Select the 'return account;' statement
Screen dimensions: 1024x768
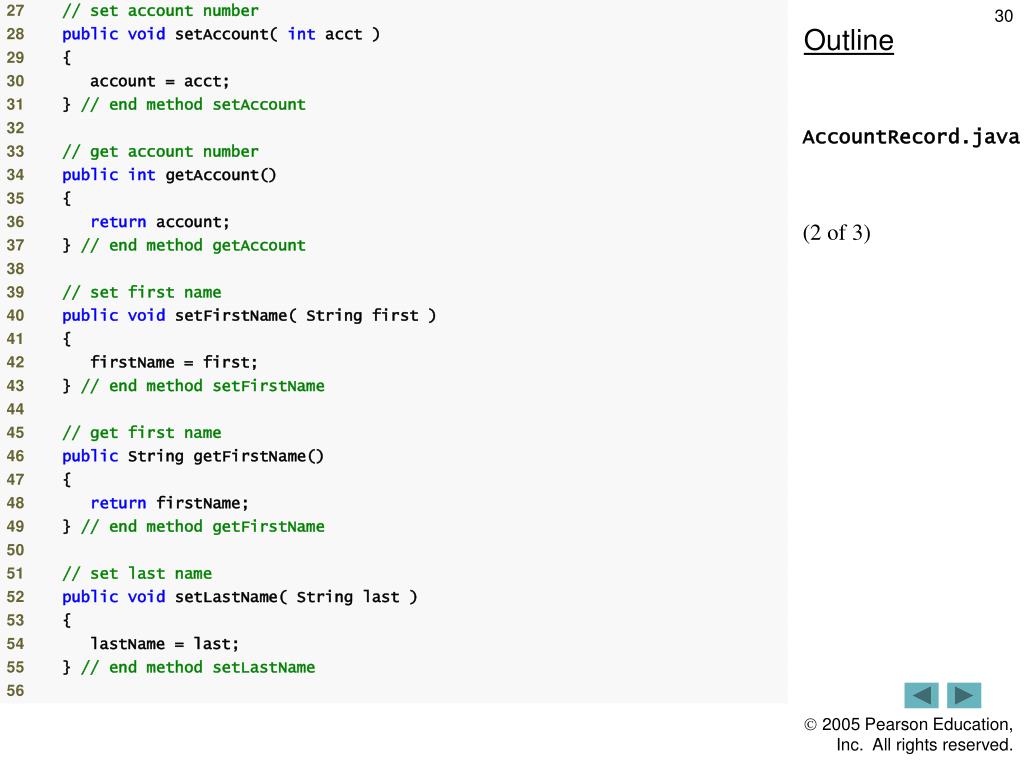coord(160,222)
